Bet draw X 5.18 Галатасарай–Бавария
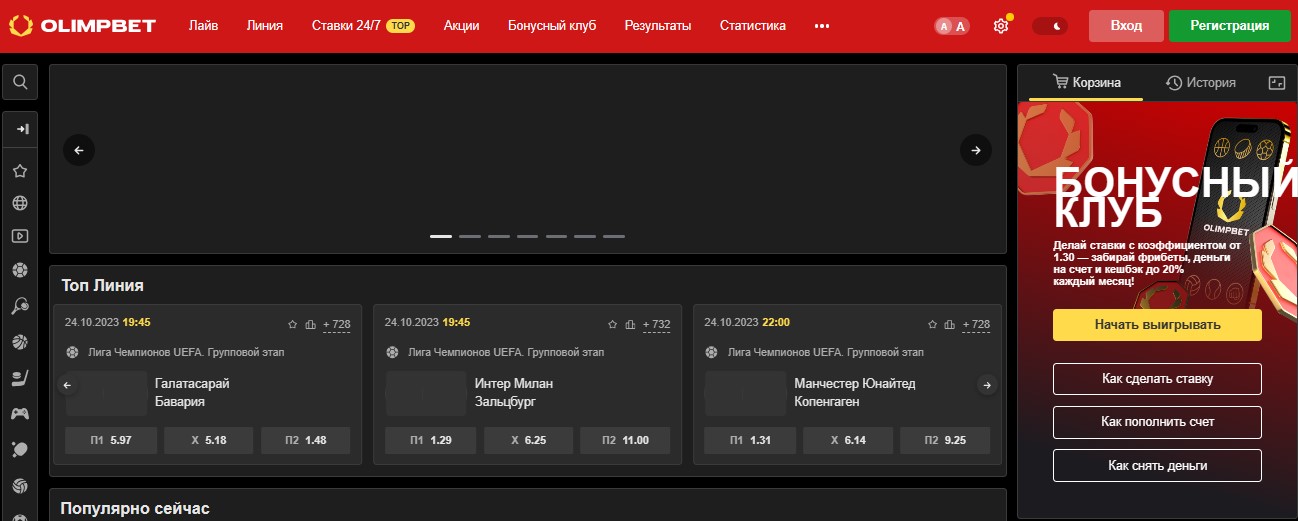This screenshot has height=521, width=1298. 208,440
